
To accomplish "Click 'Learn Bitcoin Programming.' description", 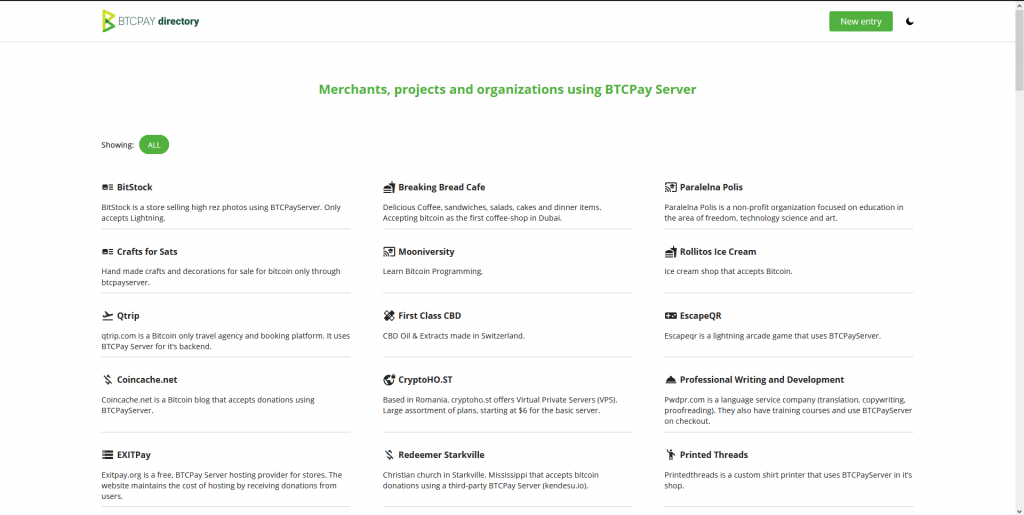I will [433, 272].
